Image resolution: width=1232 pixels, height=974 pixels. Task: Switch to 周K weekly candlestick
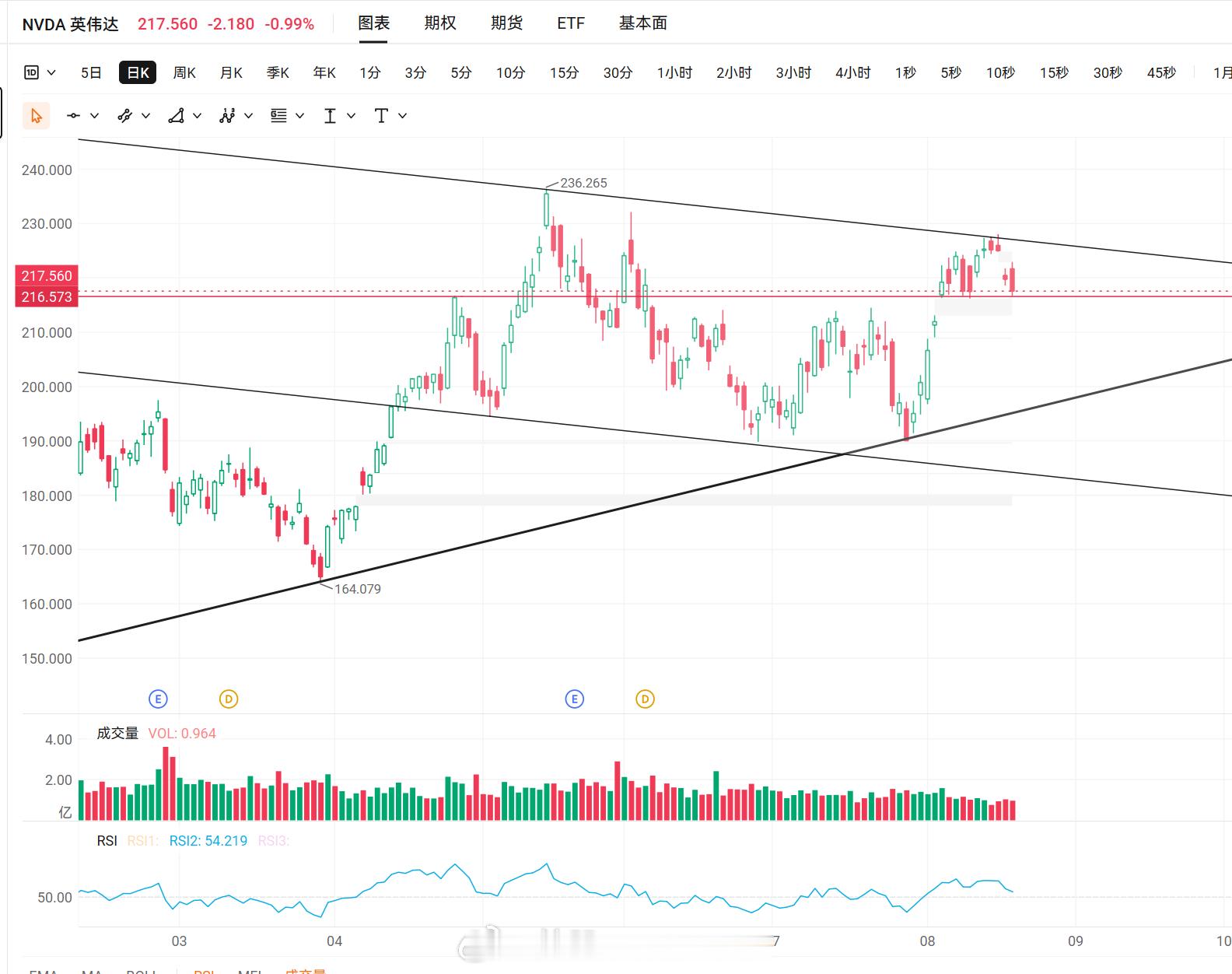(x=184, y=72)
